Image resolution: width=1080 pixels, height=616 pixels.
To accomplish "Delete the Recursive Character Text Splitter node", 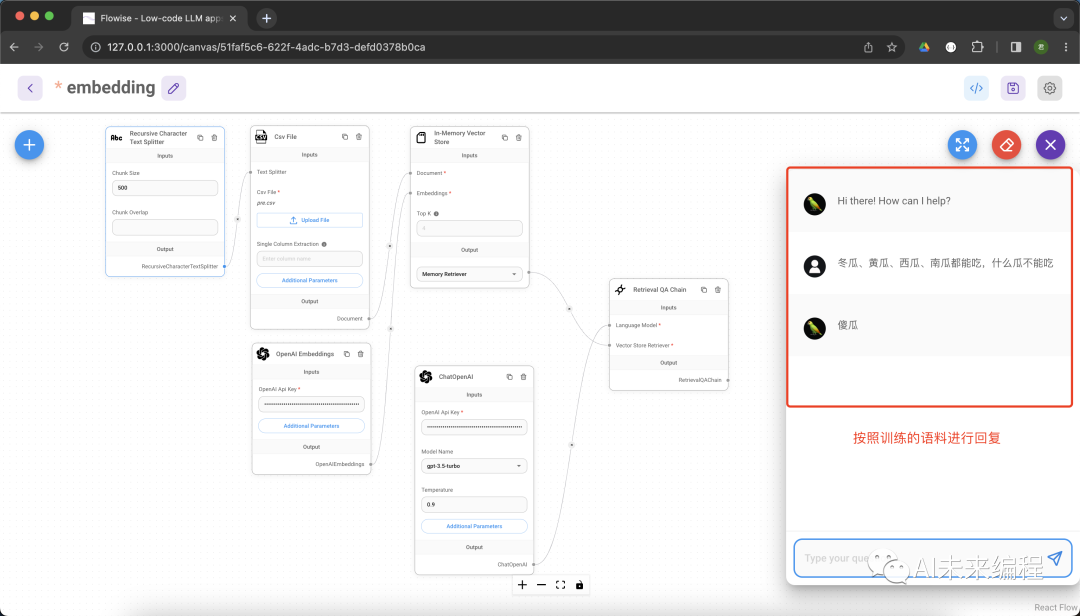I will pos(214,138).
